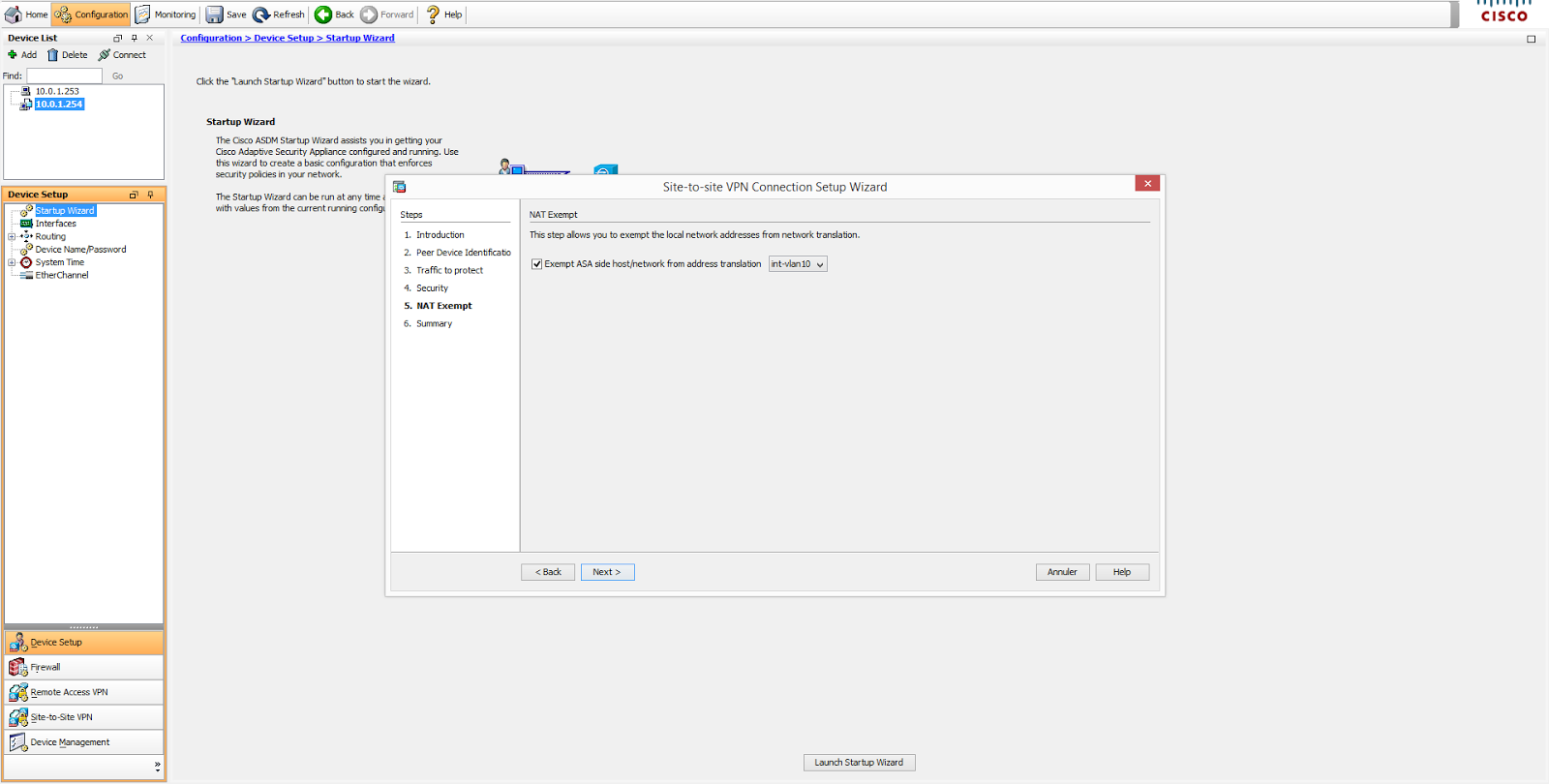Click Peer Device Identification step
Viewport: 1549px width, 784px height.
(464, 253)
